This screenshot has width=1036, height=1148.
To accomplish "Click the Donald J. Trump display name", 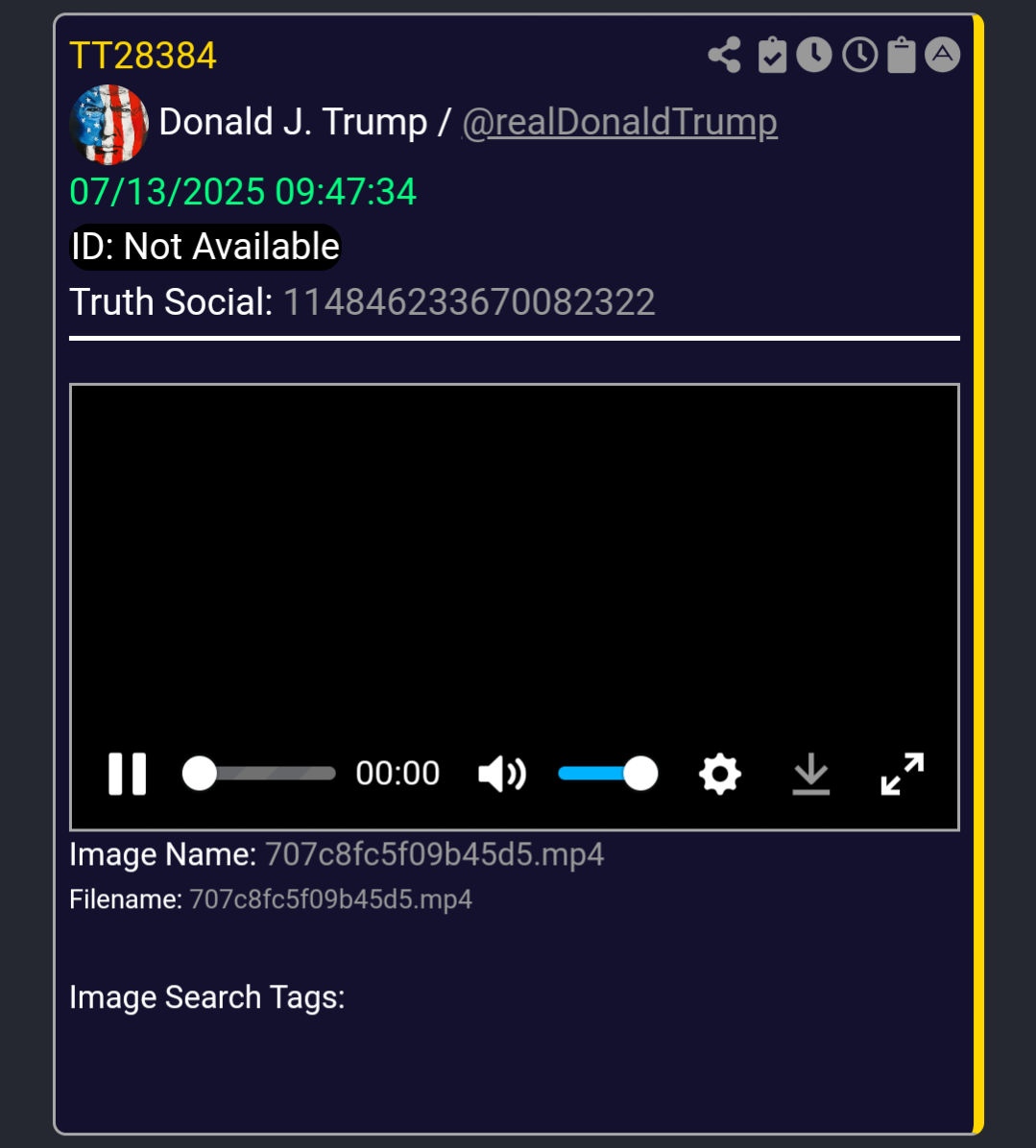I will [x=293, y=122].
